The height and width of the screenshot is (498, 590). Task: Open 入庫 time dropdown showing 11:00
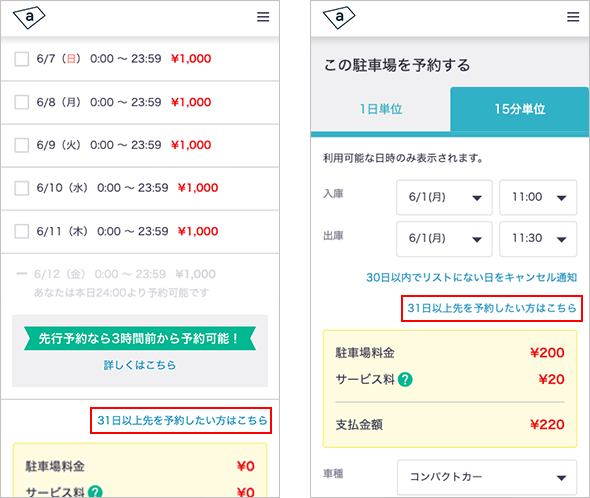538,197
